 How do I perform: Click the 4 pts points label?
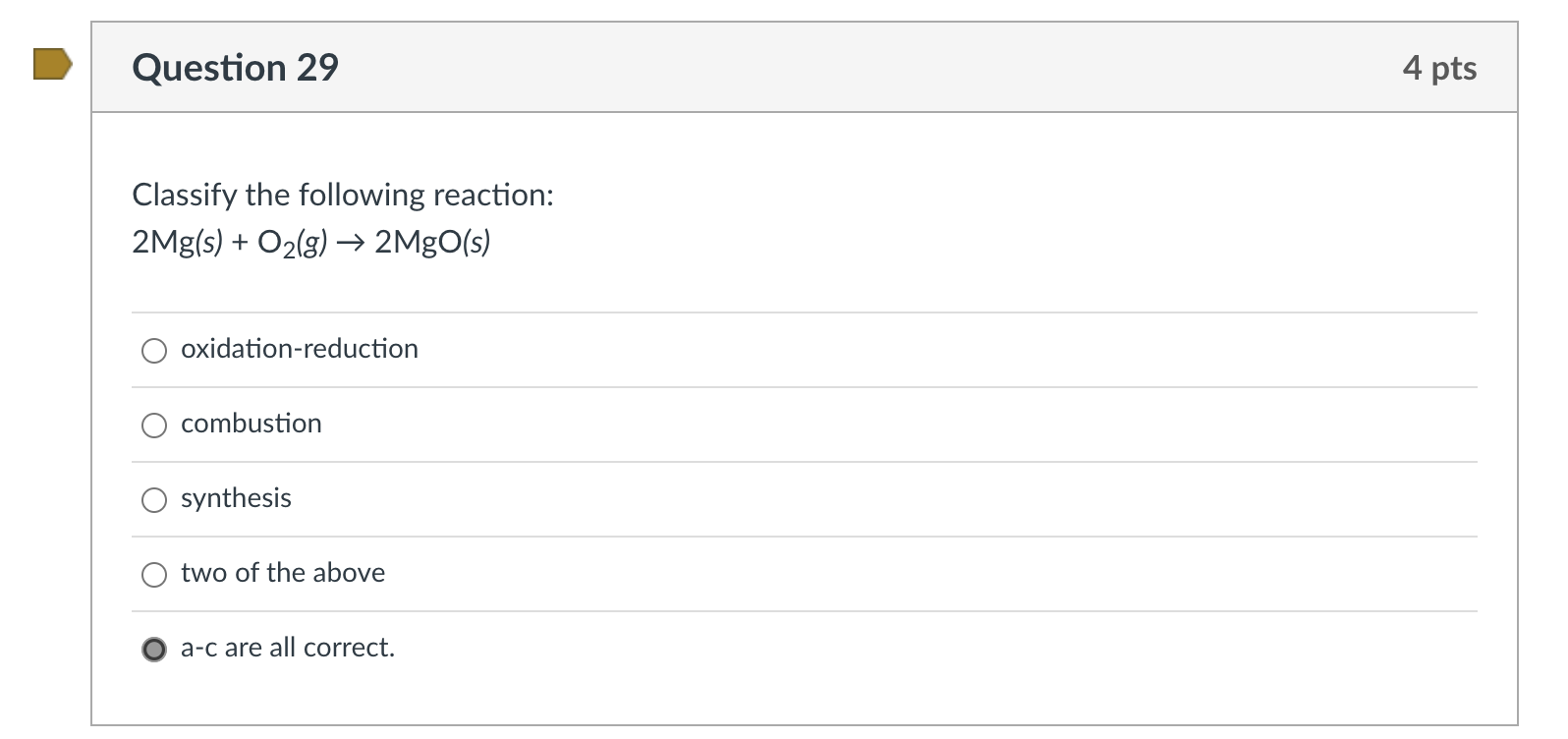click(x=1440, y=68)
